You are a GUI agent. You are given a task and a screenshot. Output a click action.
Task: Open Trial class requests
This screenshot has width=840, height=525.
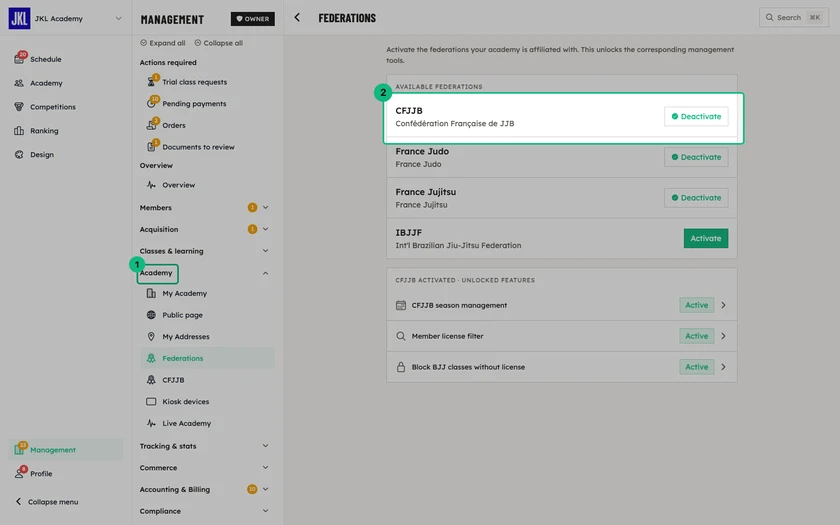(x=207, y=82)
